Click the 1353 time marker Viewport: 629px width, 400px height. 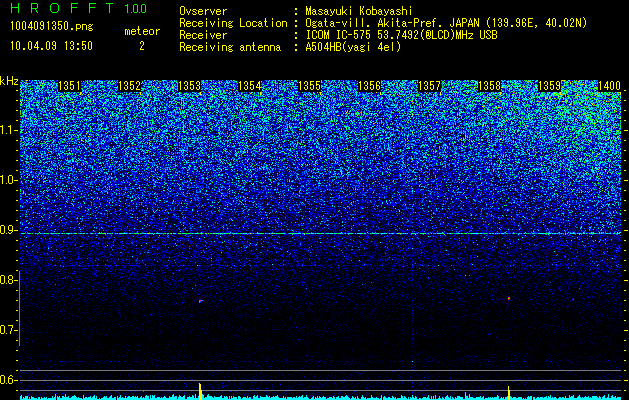pos(189,86)
